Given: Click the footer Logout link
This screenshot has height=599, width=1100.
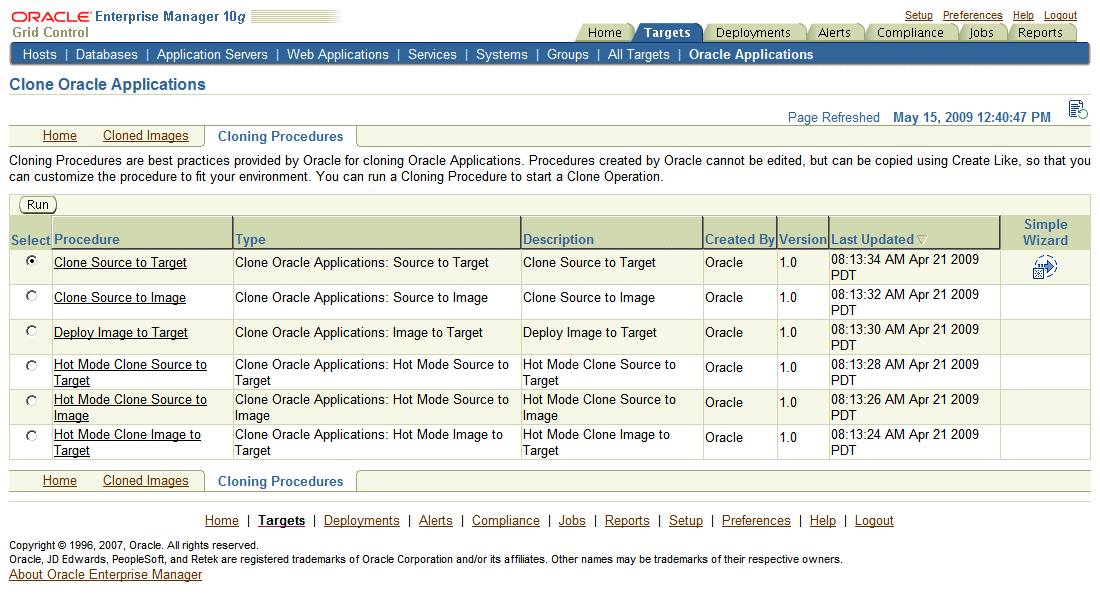Looking at the screenshot, I should (874, 520).
